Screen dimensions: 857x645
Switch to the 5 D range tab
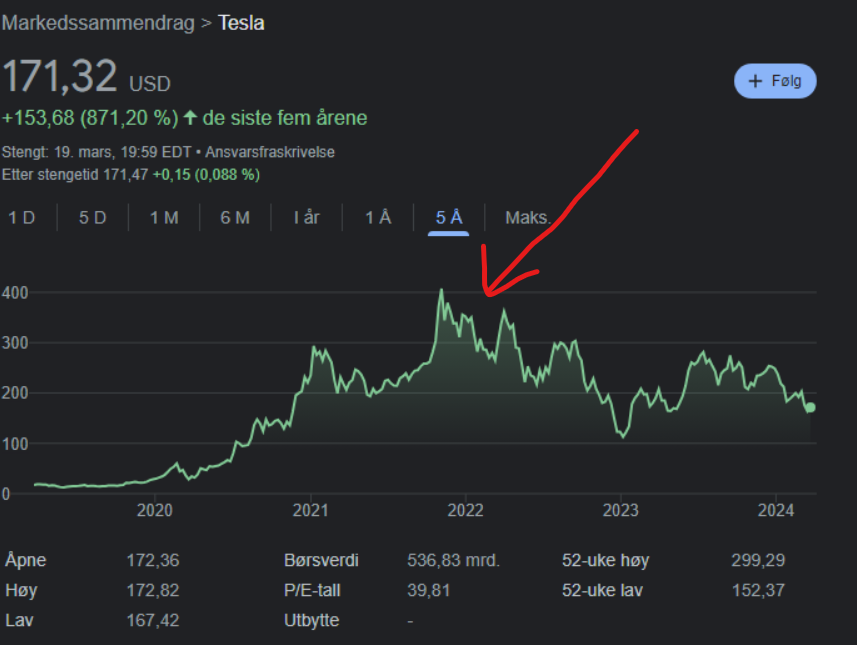coord(93,218)
